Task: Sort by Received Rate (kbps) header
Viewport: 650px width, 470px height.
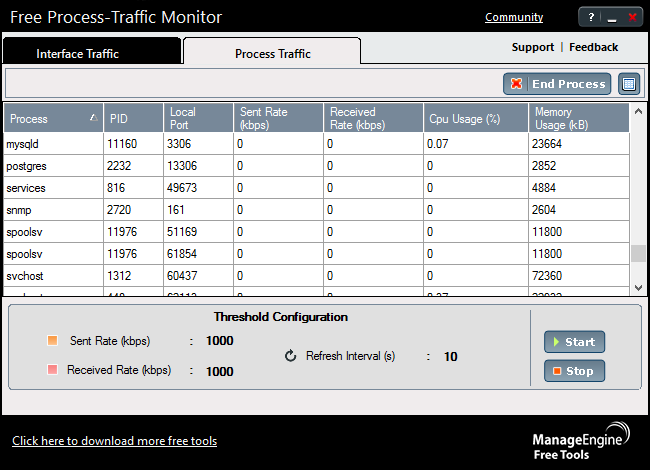Action: pos(373,118)
